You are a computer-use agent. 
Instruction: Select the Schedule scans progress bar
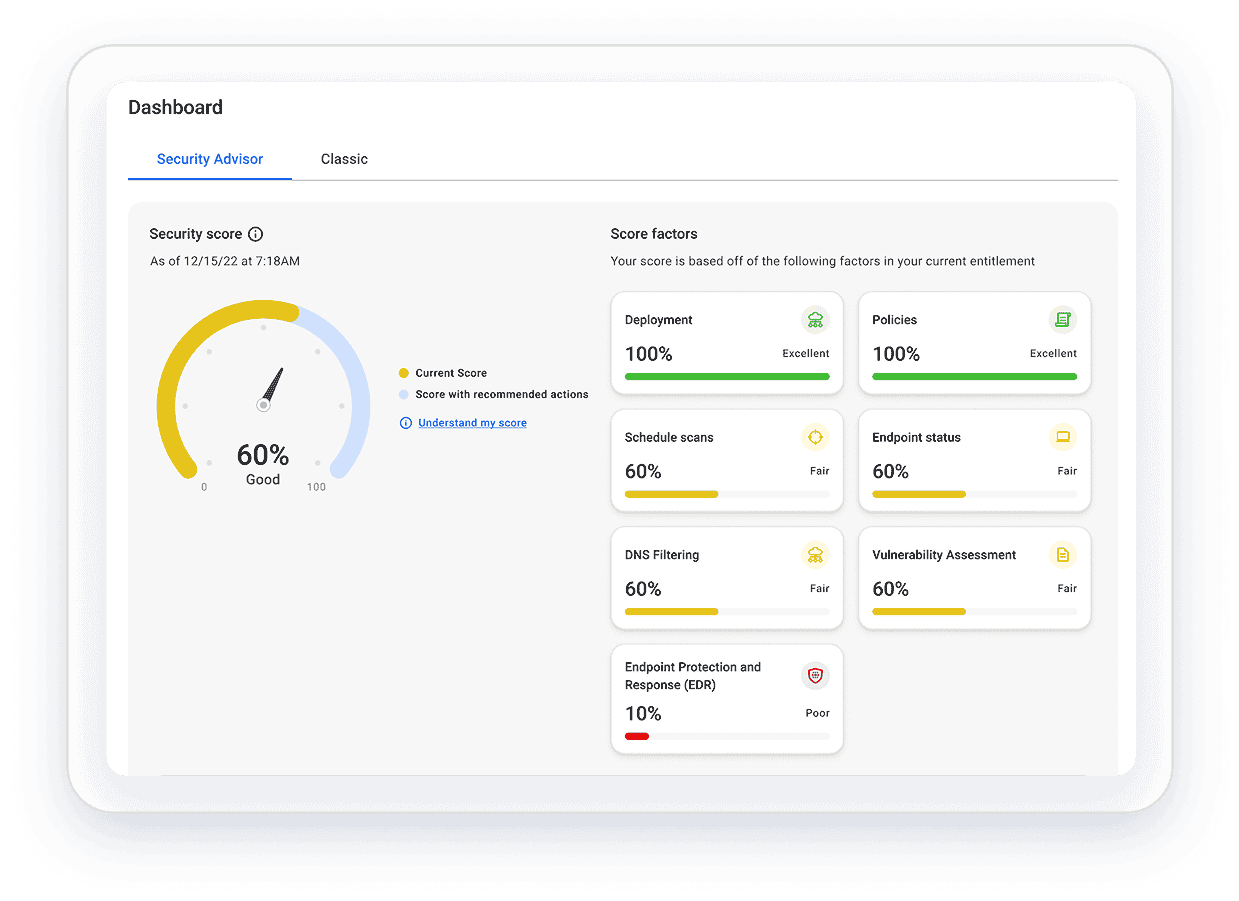[727, 494]
